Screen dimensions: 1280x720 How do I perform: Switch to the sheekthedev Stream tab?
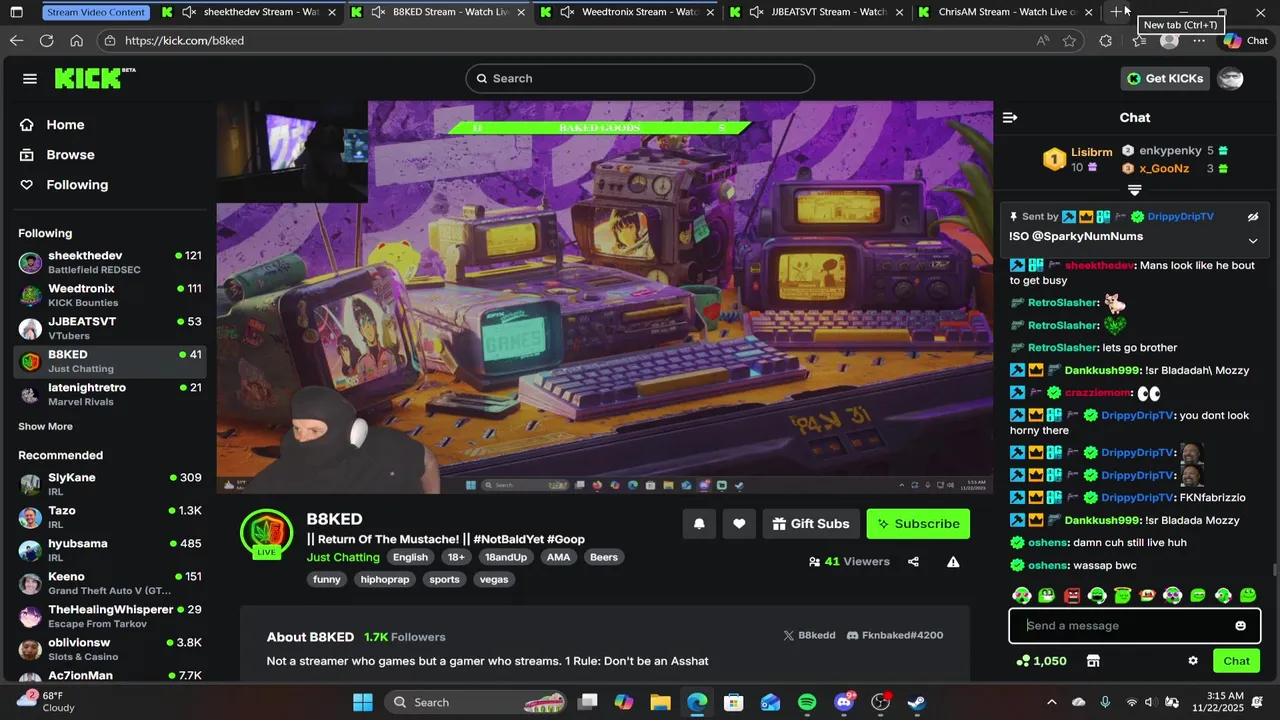[x=249, y=12]
